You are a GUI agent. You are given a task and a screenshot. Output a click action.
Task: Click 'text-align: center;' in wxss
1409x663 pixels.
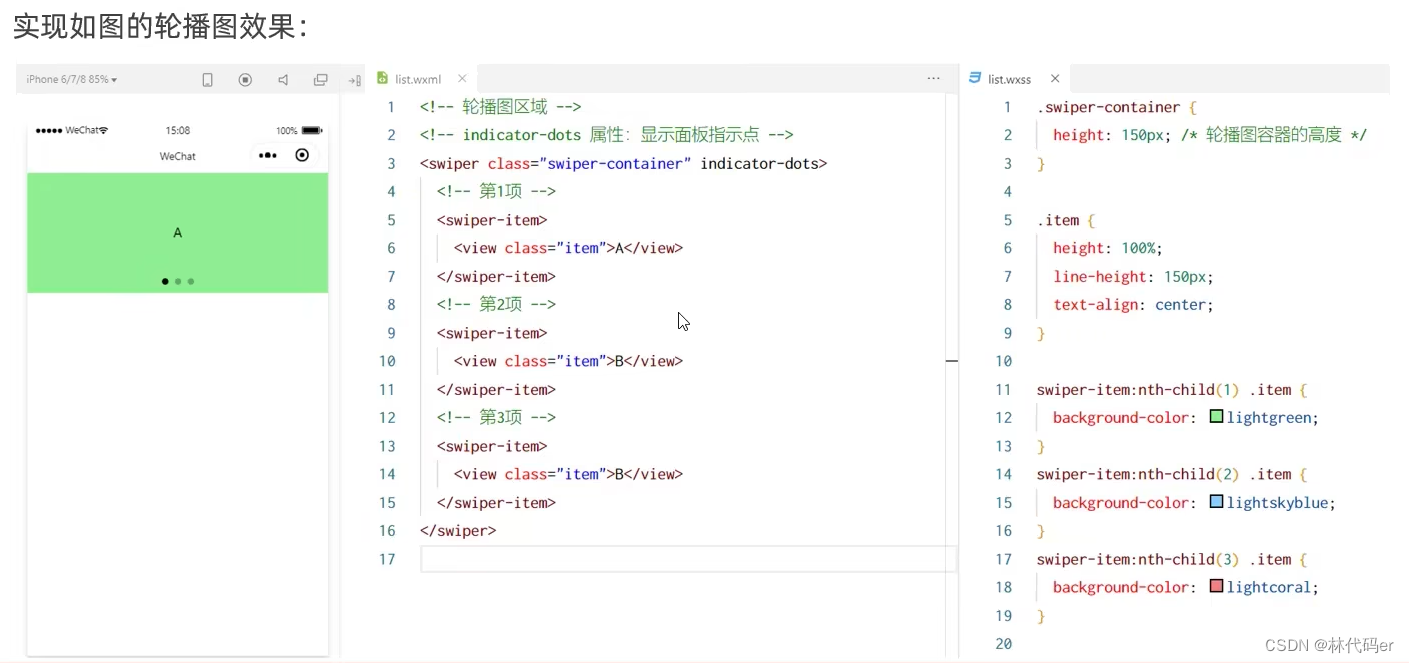[x=1133, y=304]
